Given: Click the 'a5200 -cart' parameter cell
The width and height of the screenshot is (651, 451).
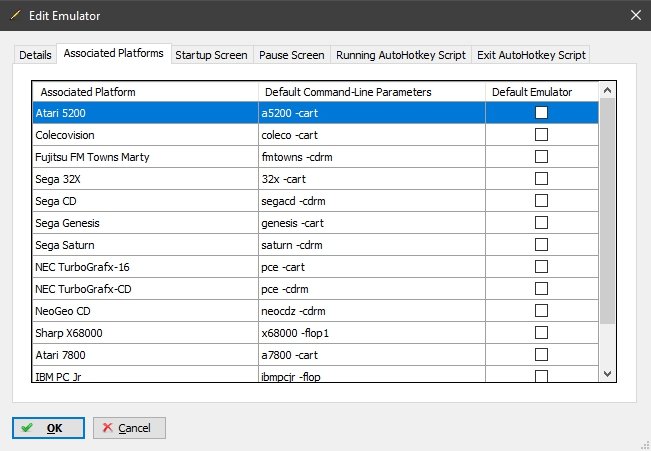Looking at the screenshot, I should point(372,113).
